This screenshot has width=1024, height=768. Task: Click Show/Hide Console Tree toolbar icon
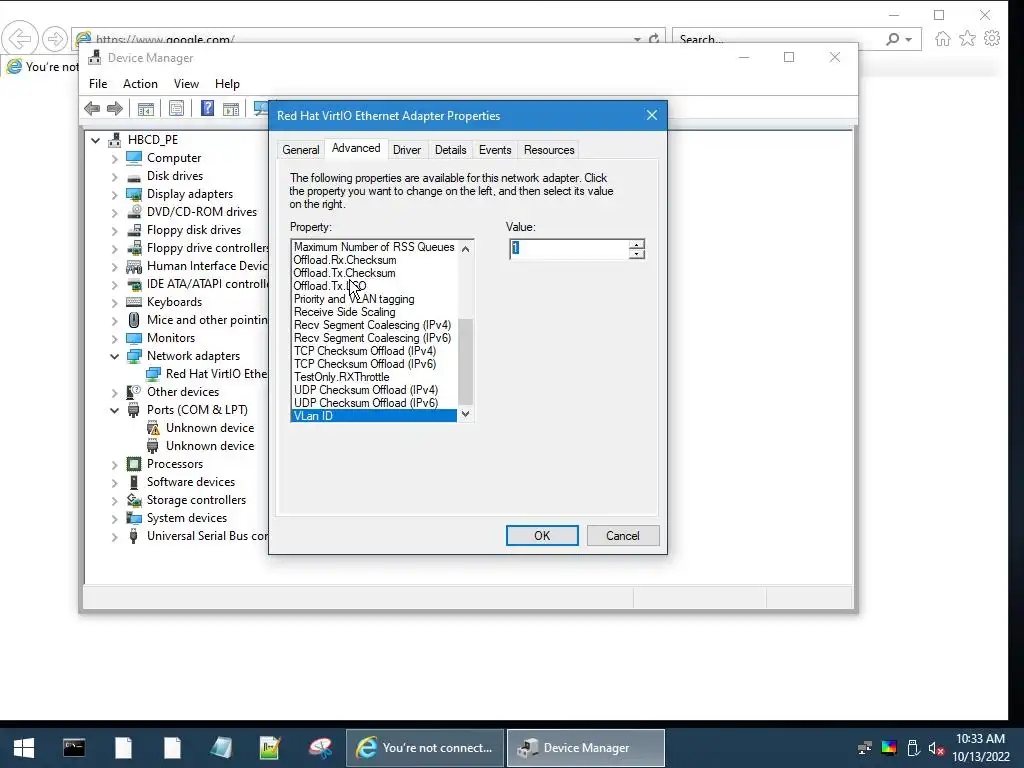pos(146,108)
